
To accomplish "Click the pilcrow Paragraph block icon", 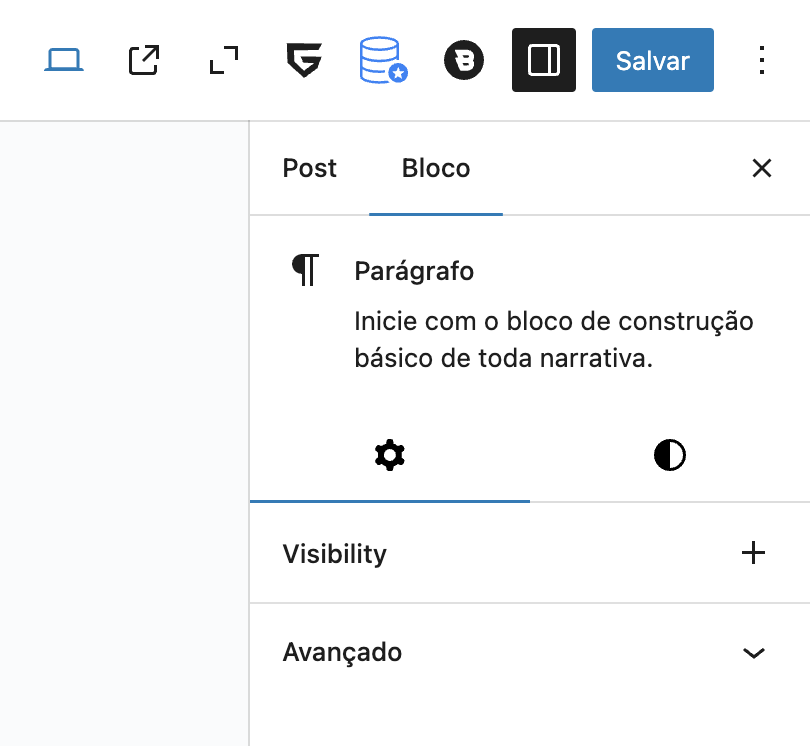I will 305,270.
